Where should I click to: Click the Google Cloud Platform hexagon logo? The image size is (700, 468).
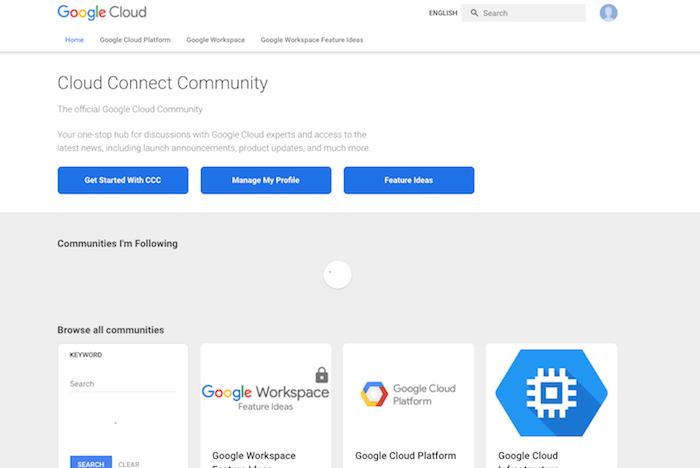tap(374, 394)
